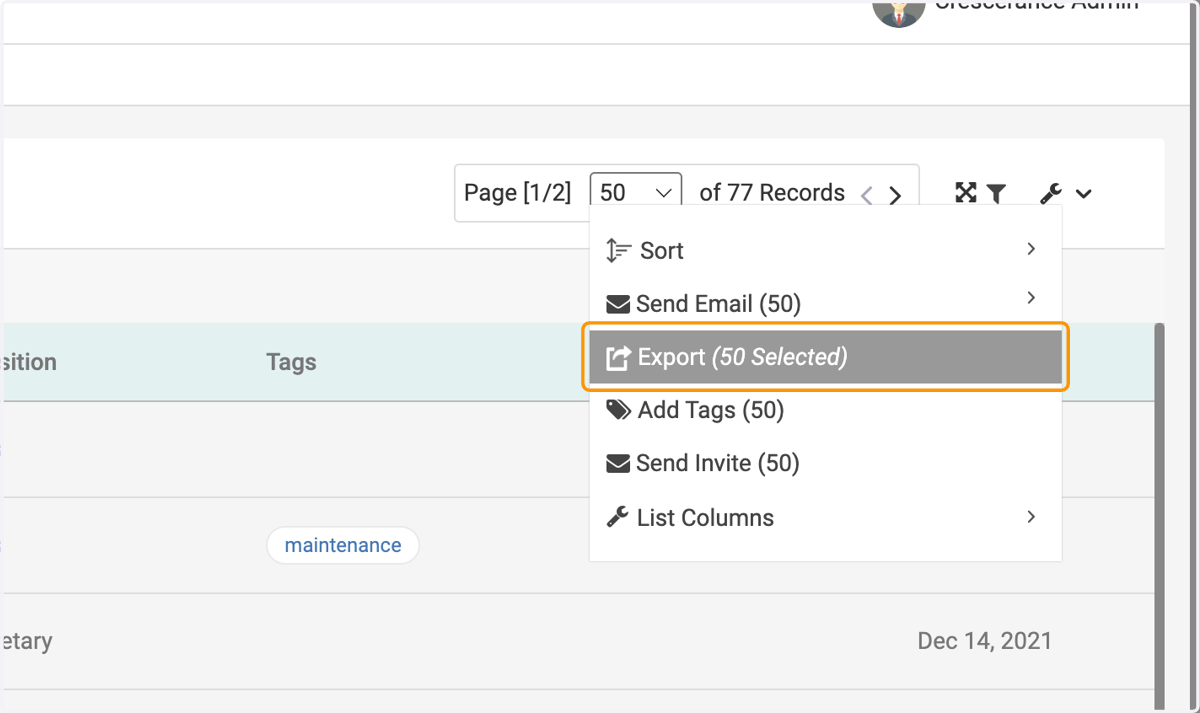Screen dimensions: 1200x713
Task: Collapse the tools menu chevron
Action: tap(1084, 194)
